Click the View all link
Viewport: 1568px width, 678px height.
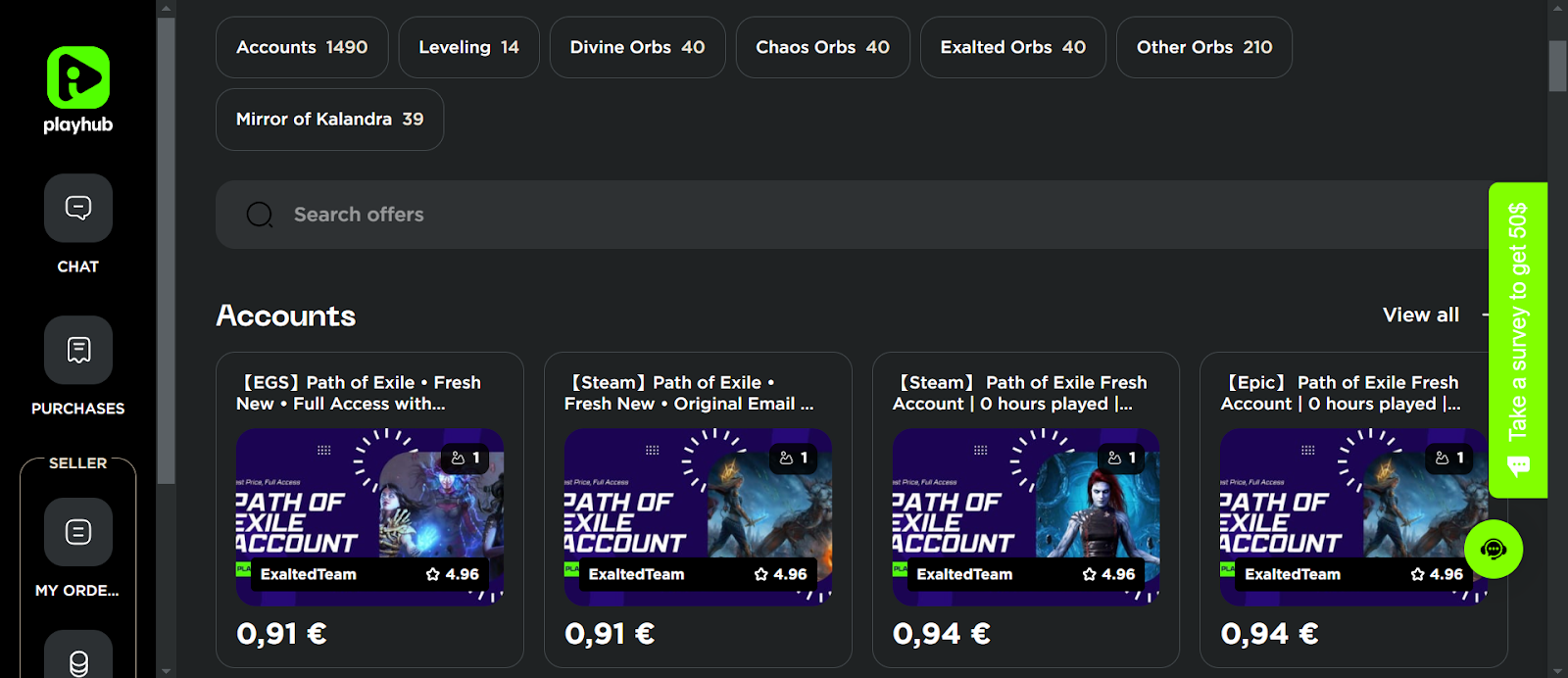point(1420,315)
